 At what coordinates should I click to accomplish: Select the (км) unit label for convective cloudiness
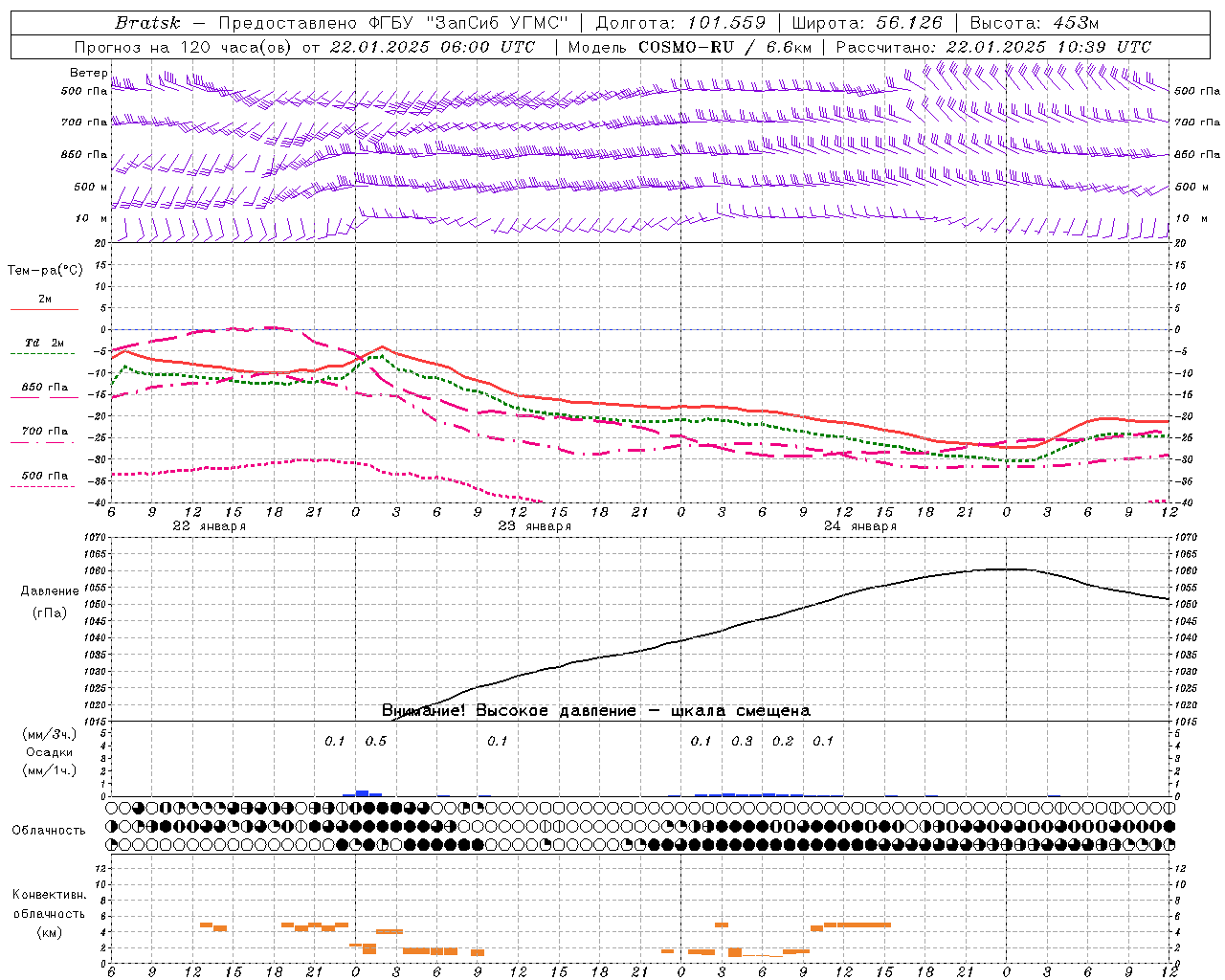(x=49, y=932)
